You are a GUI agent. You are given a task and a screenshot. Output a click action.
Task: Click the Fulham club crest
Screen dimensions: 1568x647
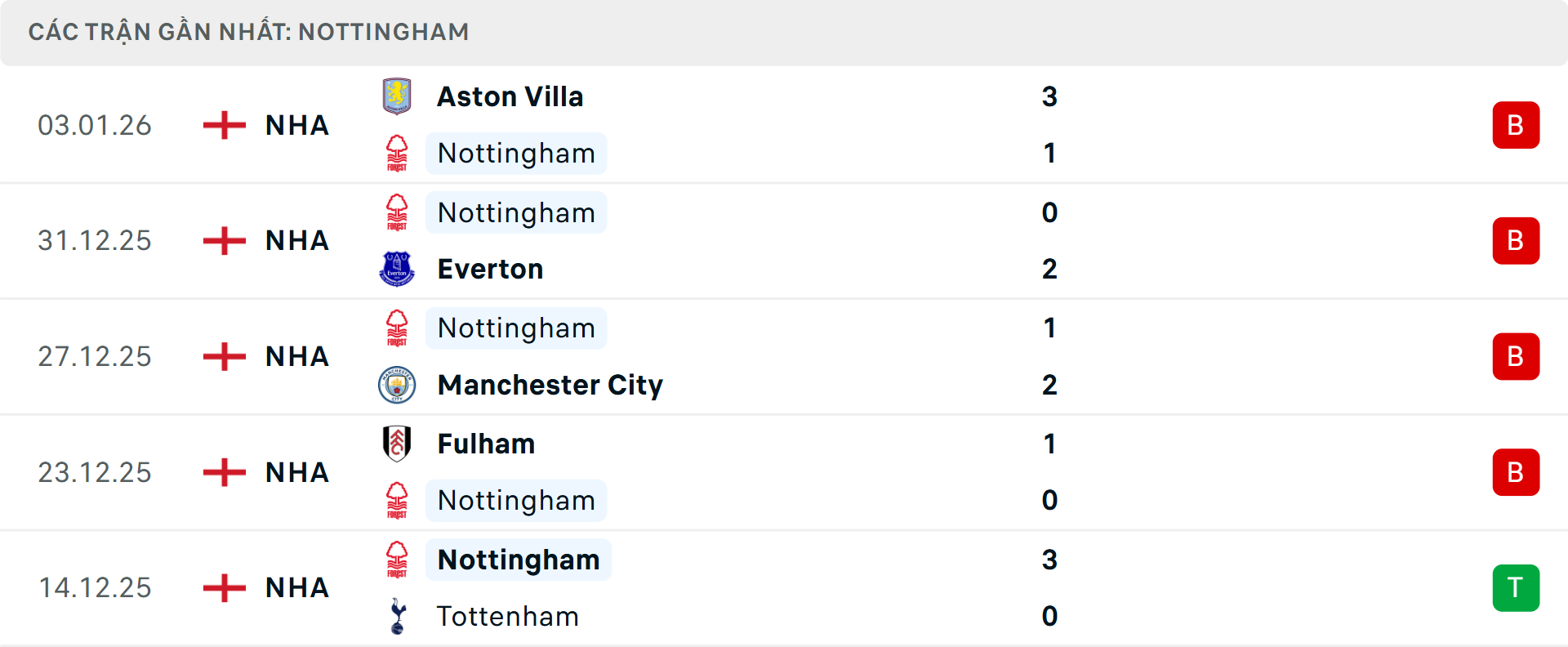pos(397,444)
